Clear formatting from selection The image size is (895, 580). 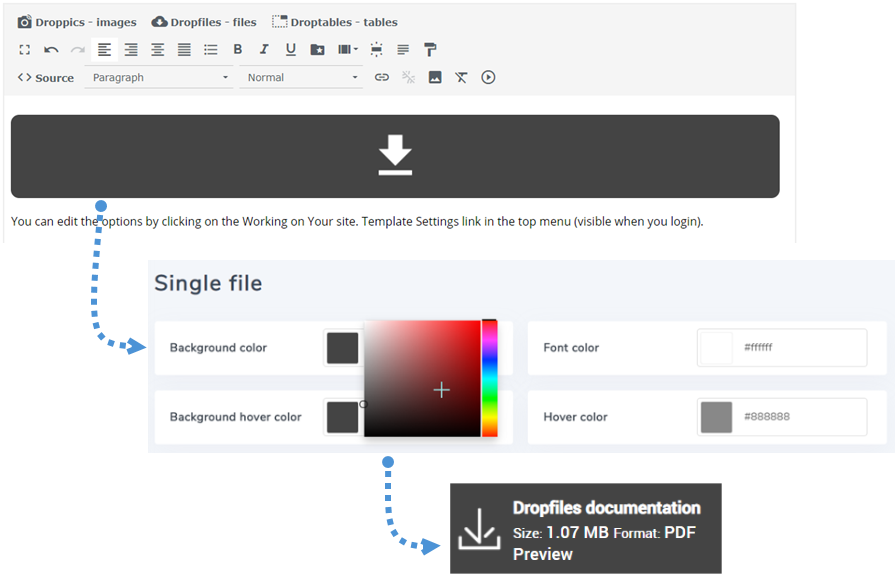pos(461,77)
